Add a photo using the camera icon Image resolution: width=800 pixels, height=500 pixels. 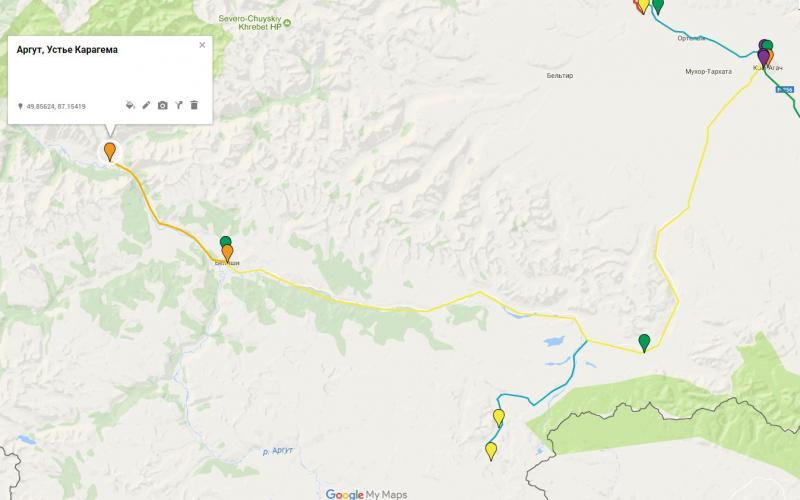(x=162, y=106)
